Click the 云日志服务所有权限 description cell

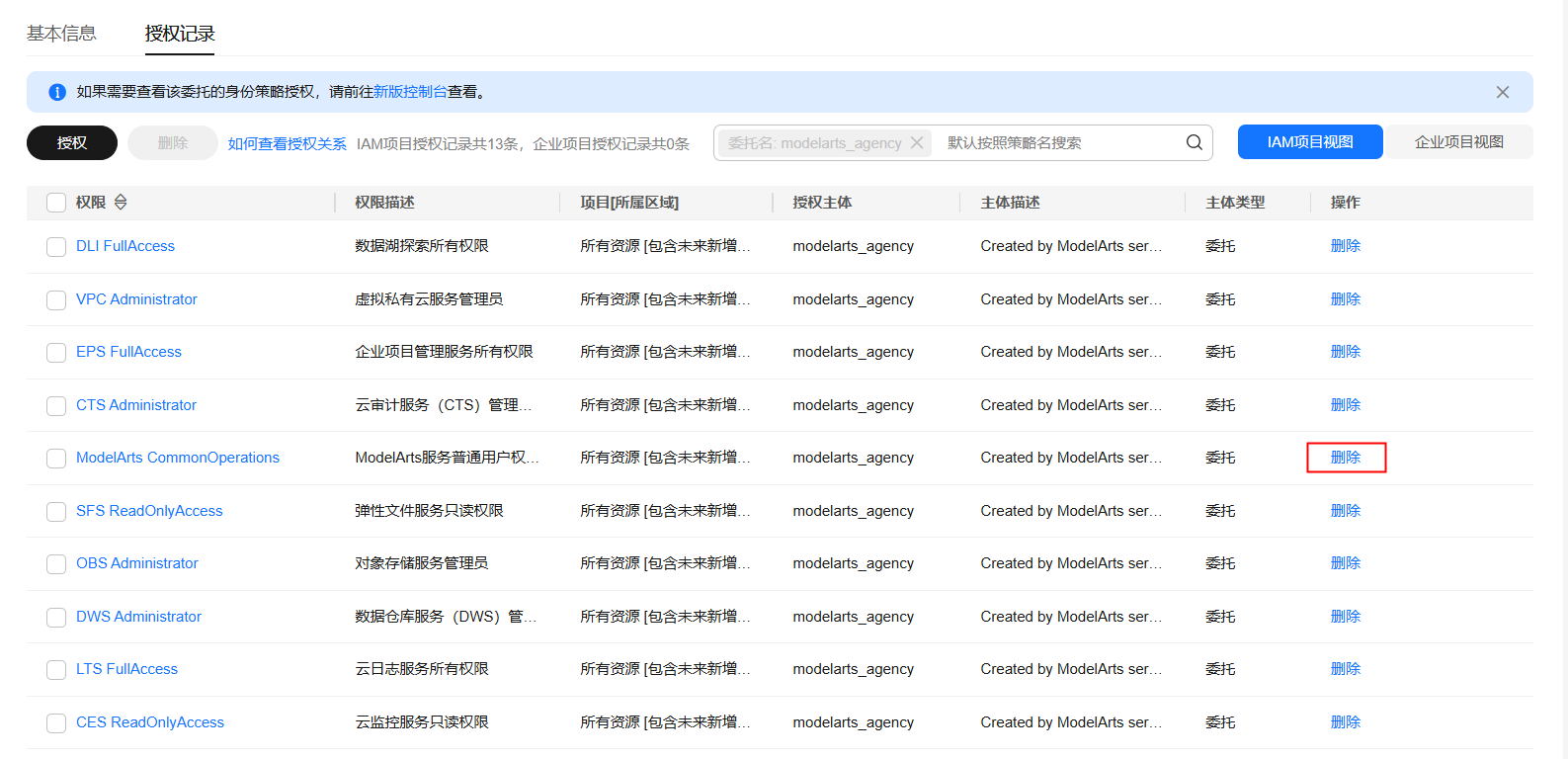tap(422, 669)
